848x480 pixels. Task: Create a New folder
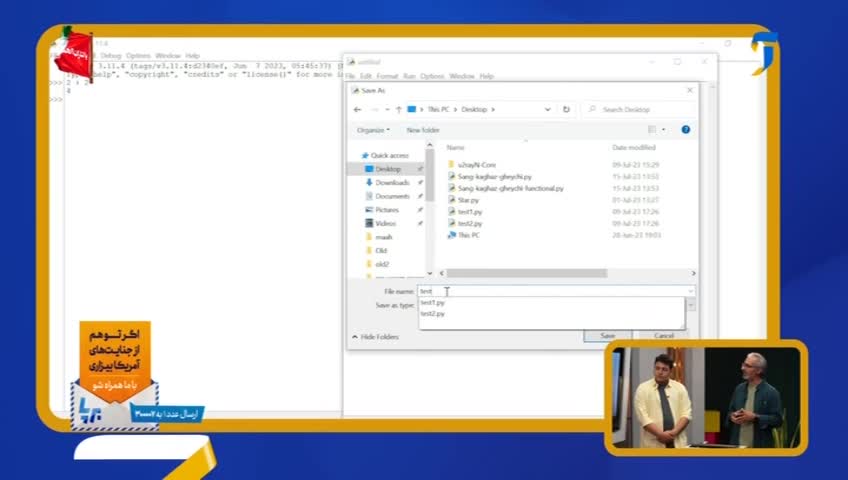[x=423, y=130]
